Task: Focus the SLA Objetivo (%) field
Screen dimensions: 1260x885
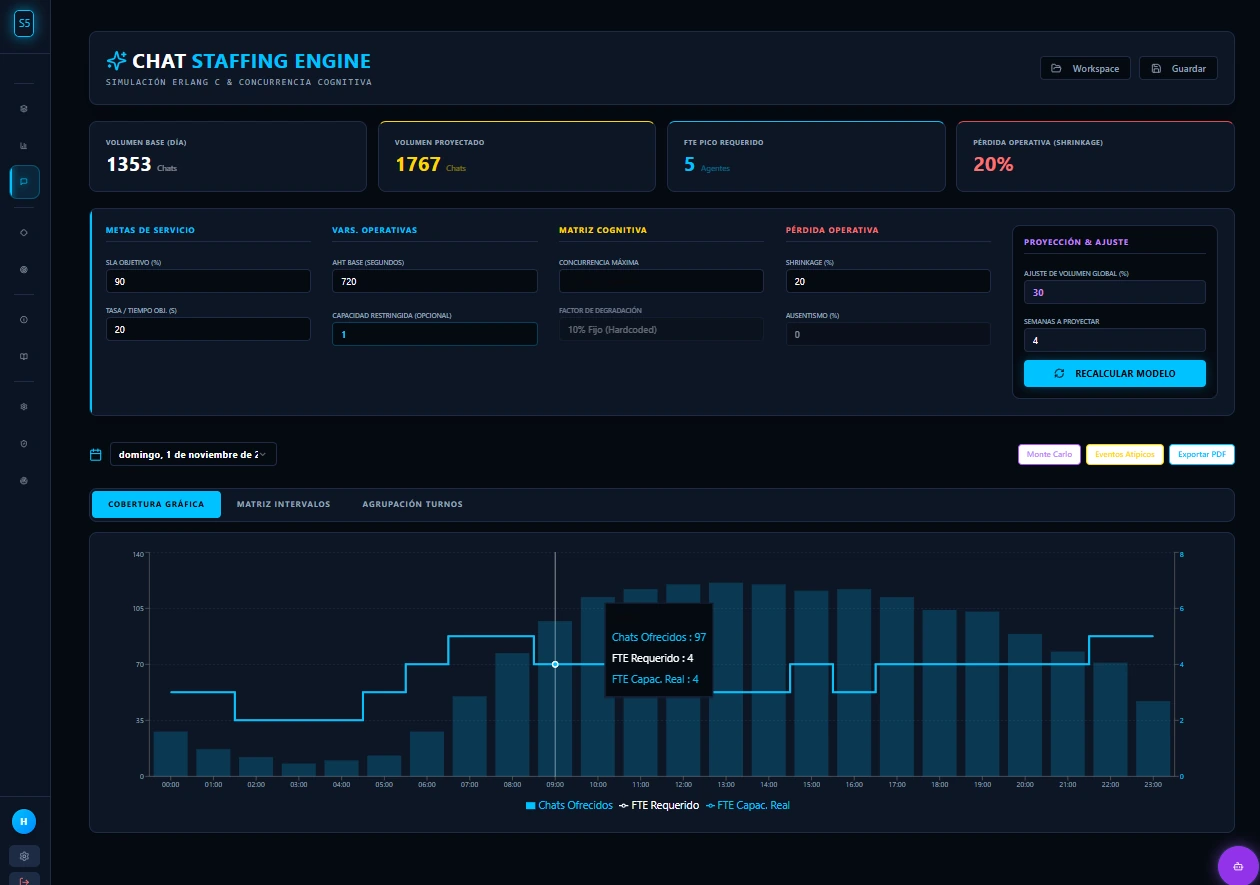Action: click(x=208, y=281)
